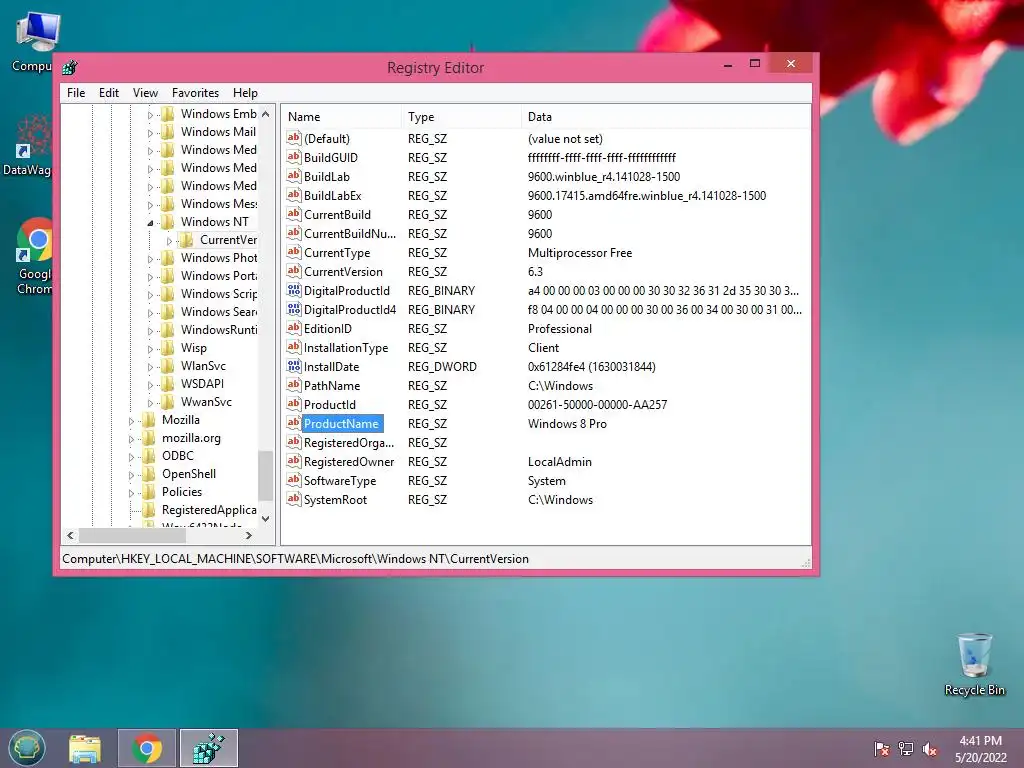Expand the Wisp tree node
The image size is (1024, 768).
tap(150, 349)
